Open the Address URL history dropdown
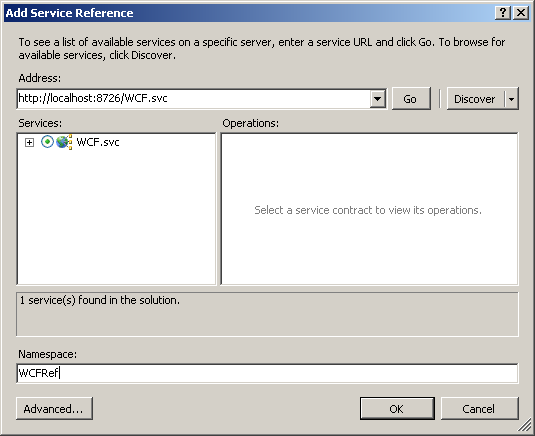Screen dimensions: 535x436 click(377, 99)
